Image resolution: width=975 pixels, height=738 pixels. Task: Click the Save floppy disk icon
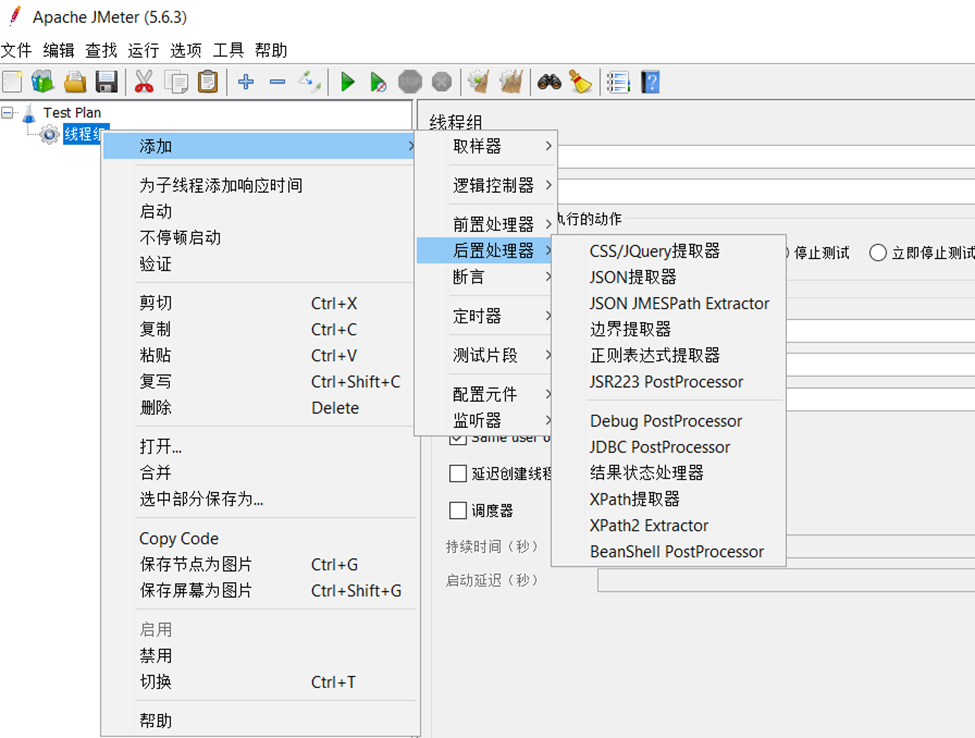click(107, 81)
